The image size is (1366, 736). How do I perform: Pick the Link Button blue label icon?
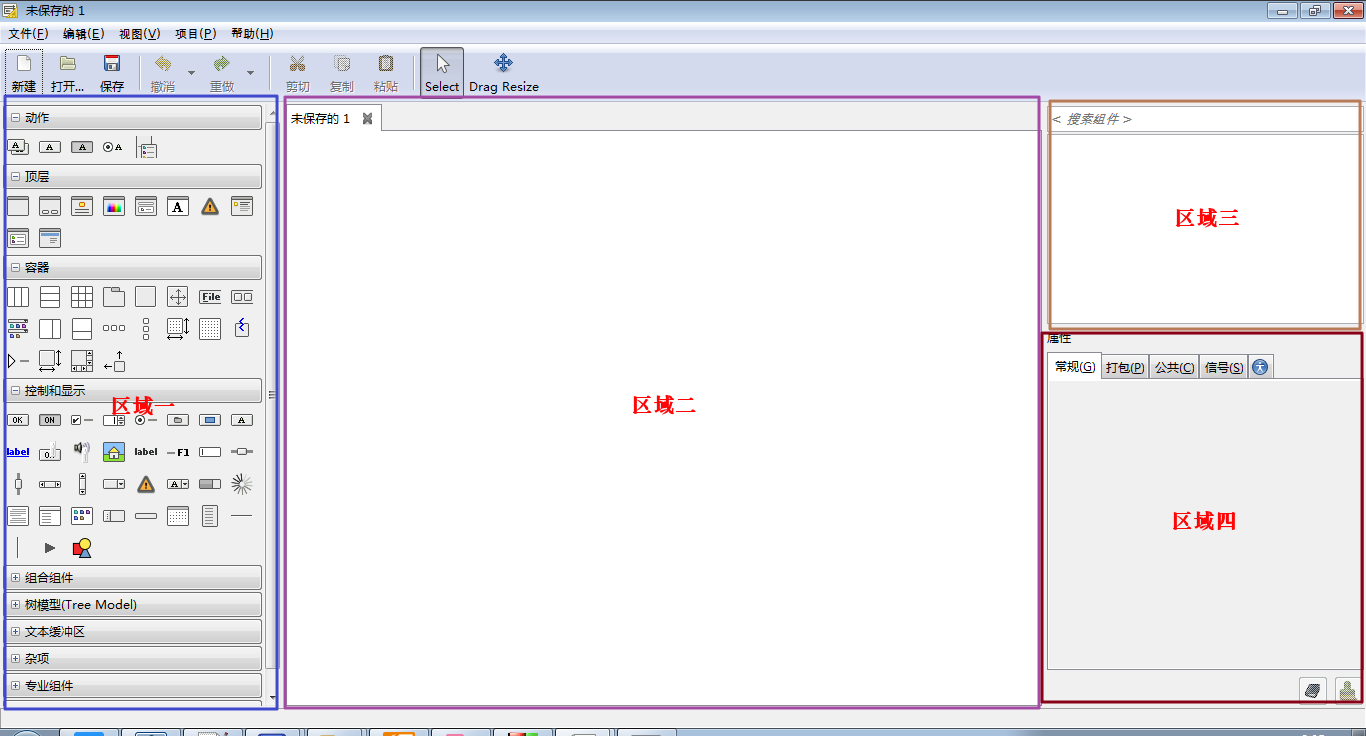click(18, 452)
